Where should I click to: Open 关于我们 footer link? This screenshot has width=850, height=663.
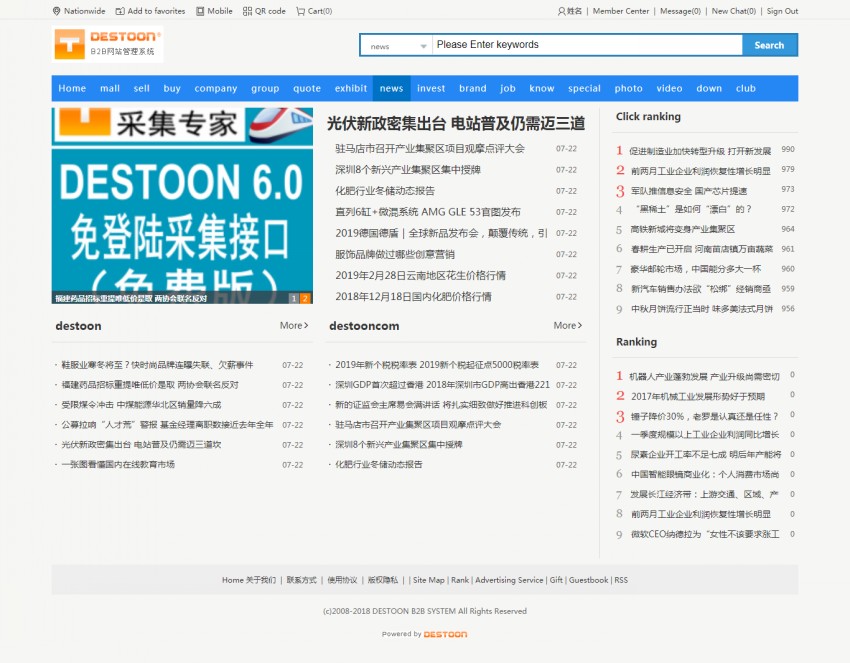pyautogui.click(x=261, y=580)
